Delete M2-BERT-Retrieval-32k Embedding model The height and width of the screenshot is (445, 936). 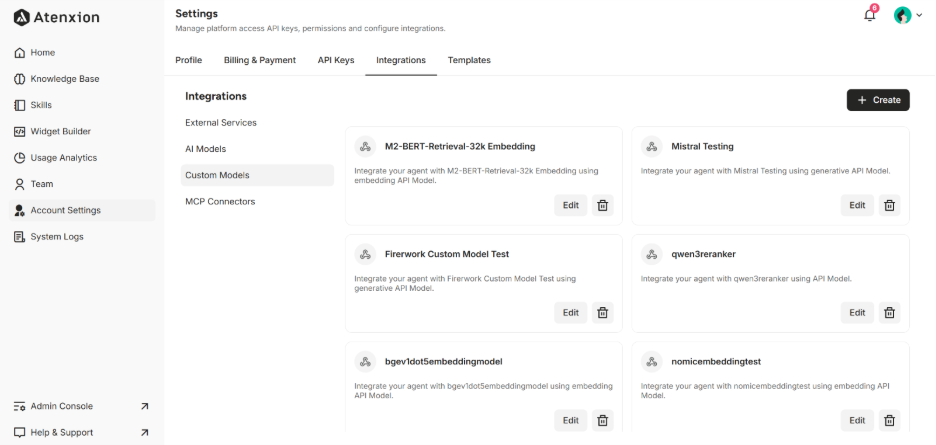603,205
